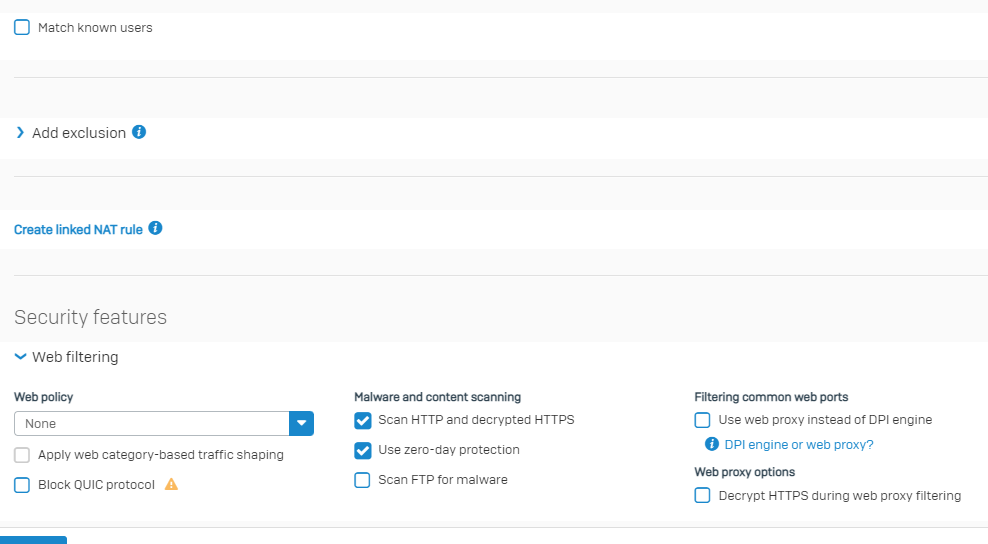
Task: Collapse the Web filtering section chevron
Action: [20, 357]
